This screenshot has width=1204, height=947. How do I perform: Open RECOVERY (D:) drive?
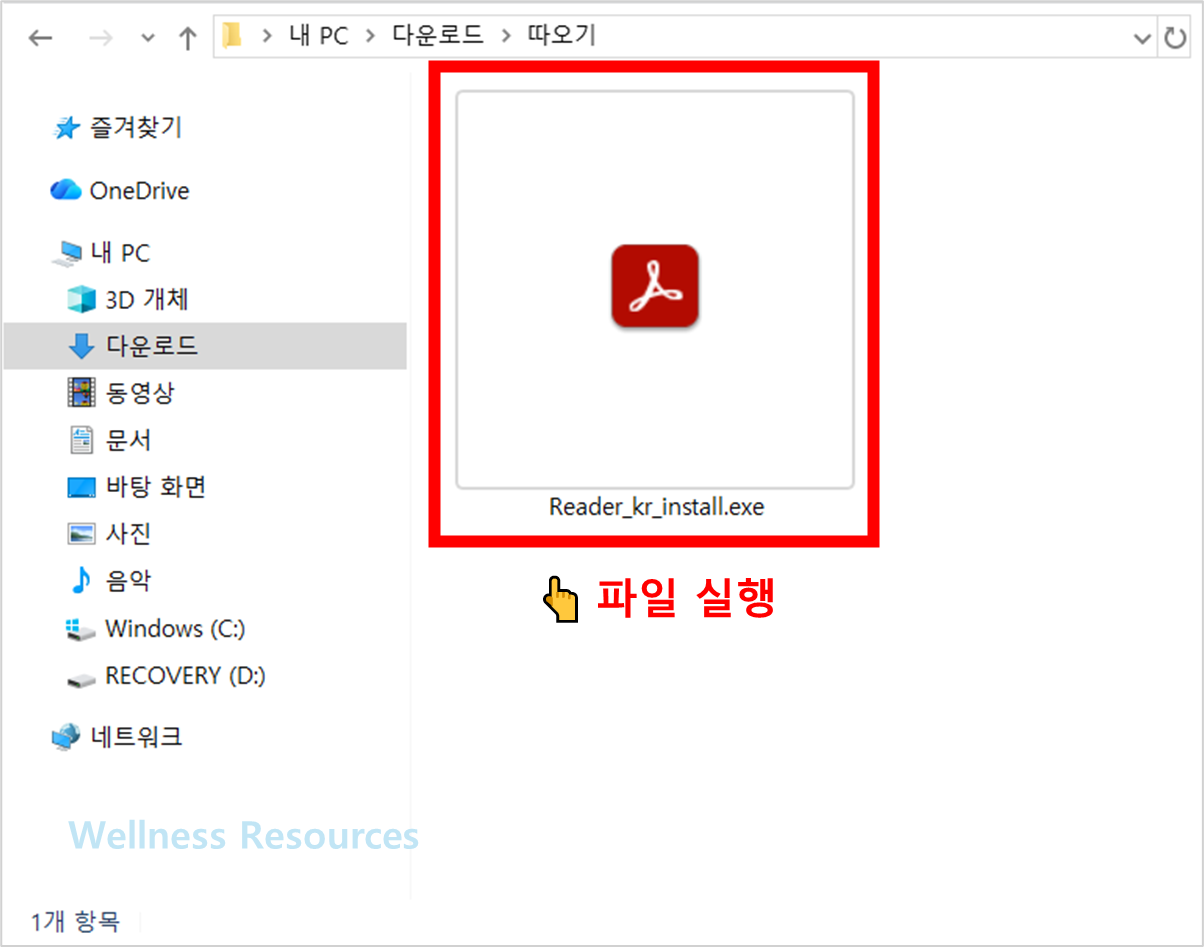[x=185, y=676]
